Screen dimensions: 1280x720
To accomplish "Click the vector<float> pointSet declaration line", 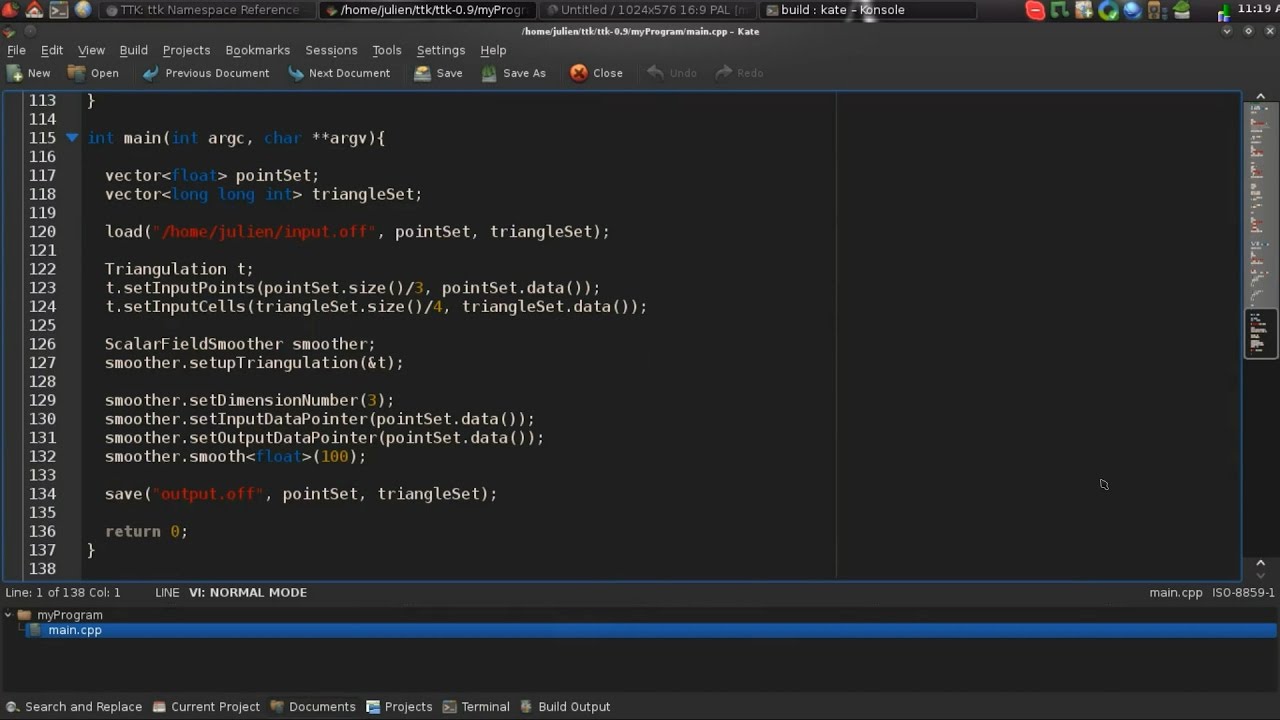I will pos(212,175).
